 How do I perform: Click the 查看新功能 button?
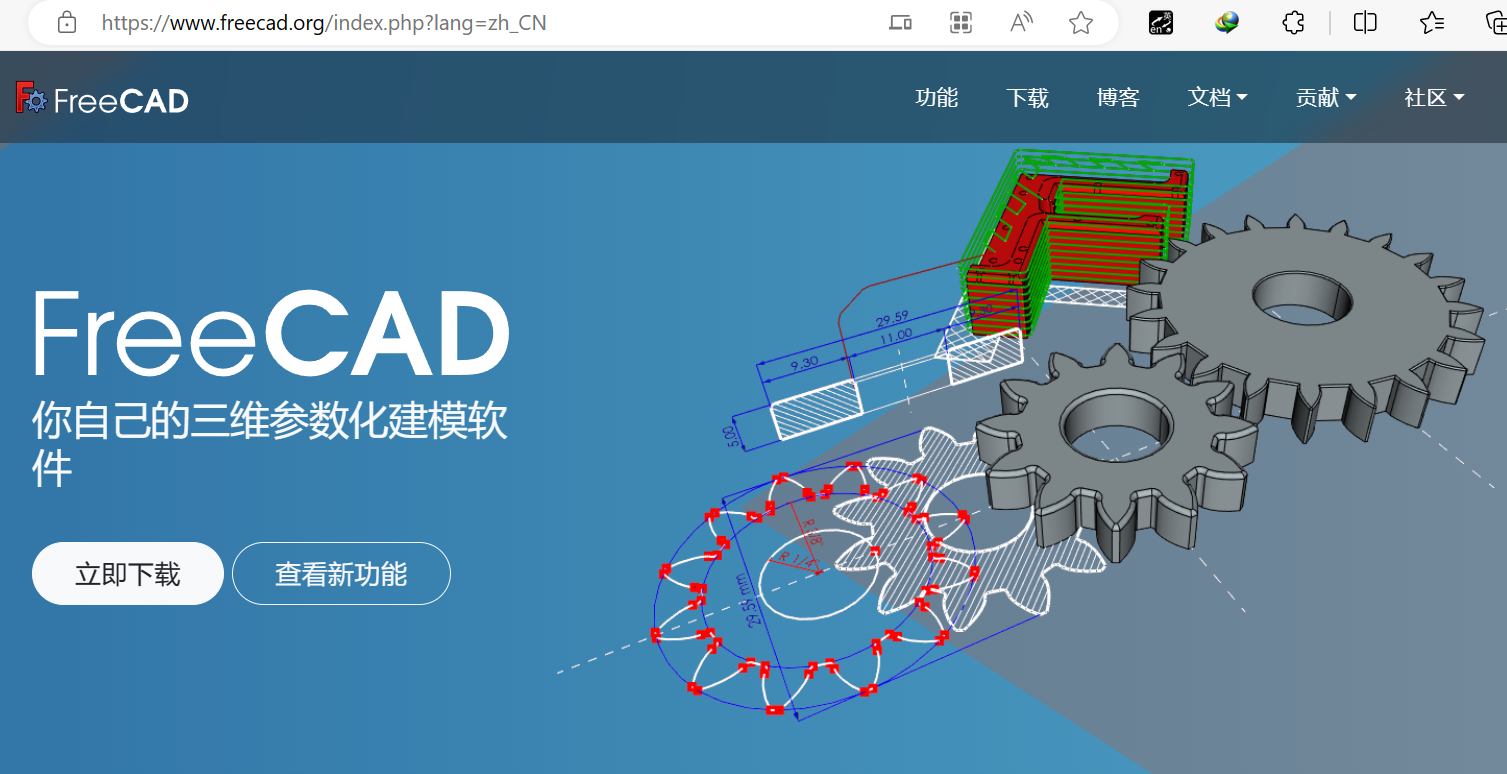(341, 573)
